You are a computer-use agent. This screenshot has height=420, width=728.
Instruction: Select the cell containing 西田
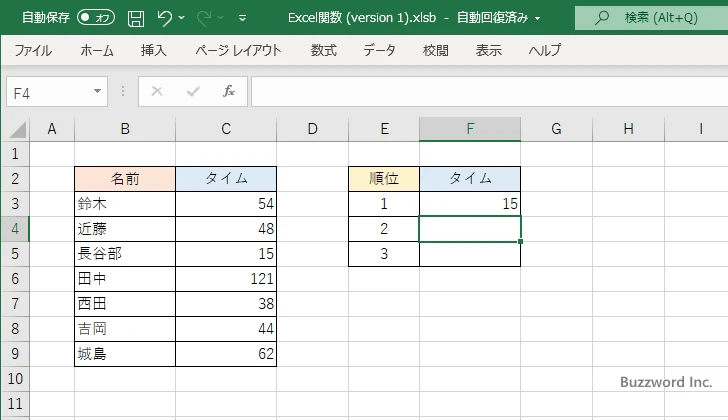(x=125, y=304)
